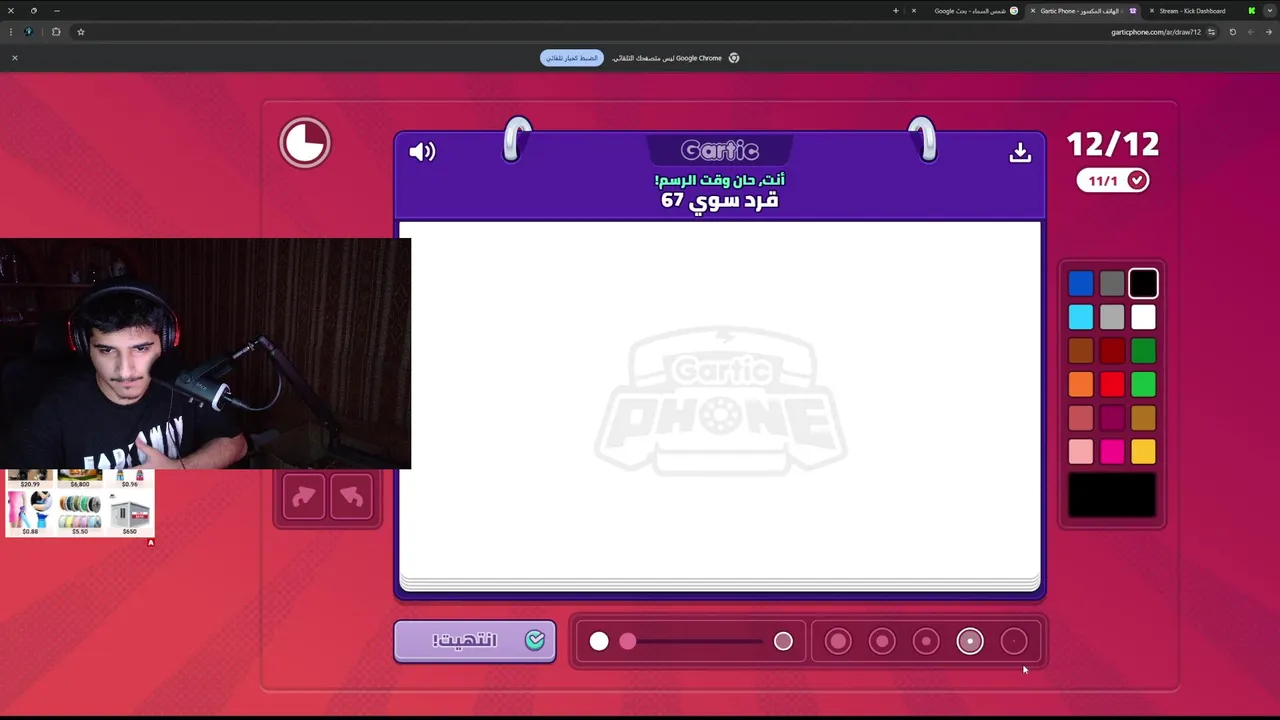Close the Kick Dashboard tab
The image size is (1280, 720).
pos(1151,11)
